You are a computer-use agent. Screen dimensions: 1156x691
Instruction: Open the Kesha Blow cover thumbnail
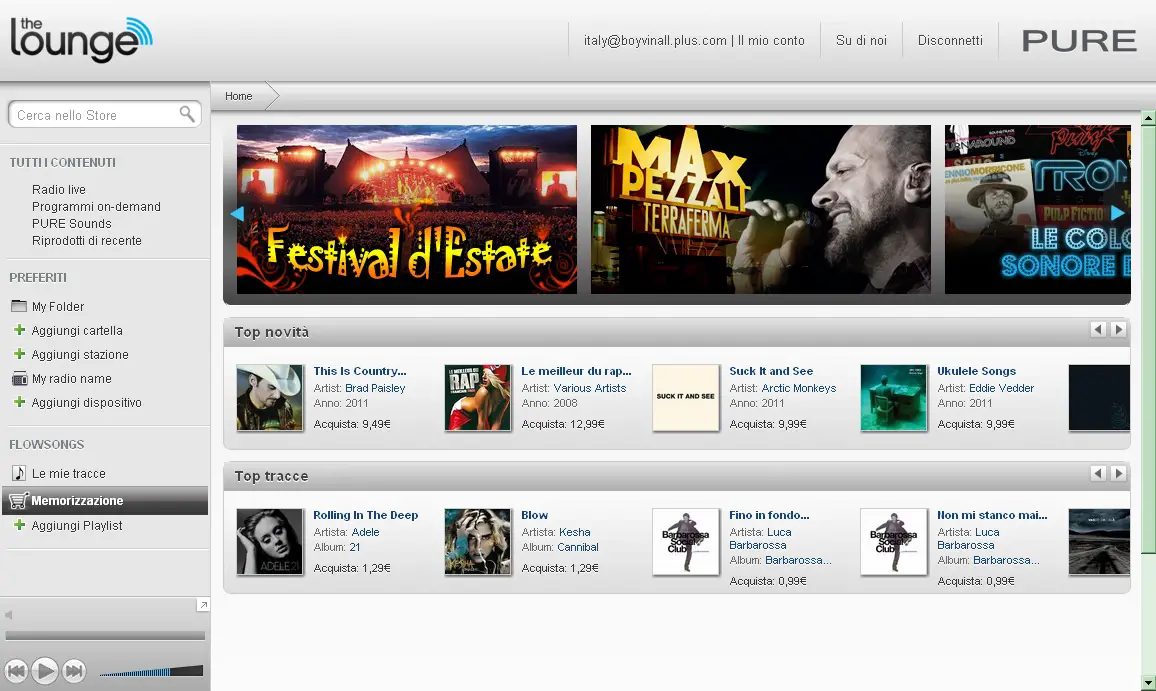tap(478, 541)
